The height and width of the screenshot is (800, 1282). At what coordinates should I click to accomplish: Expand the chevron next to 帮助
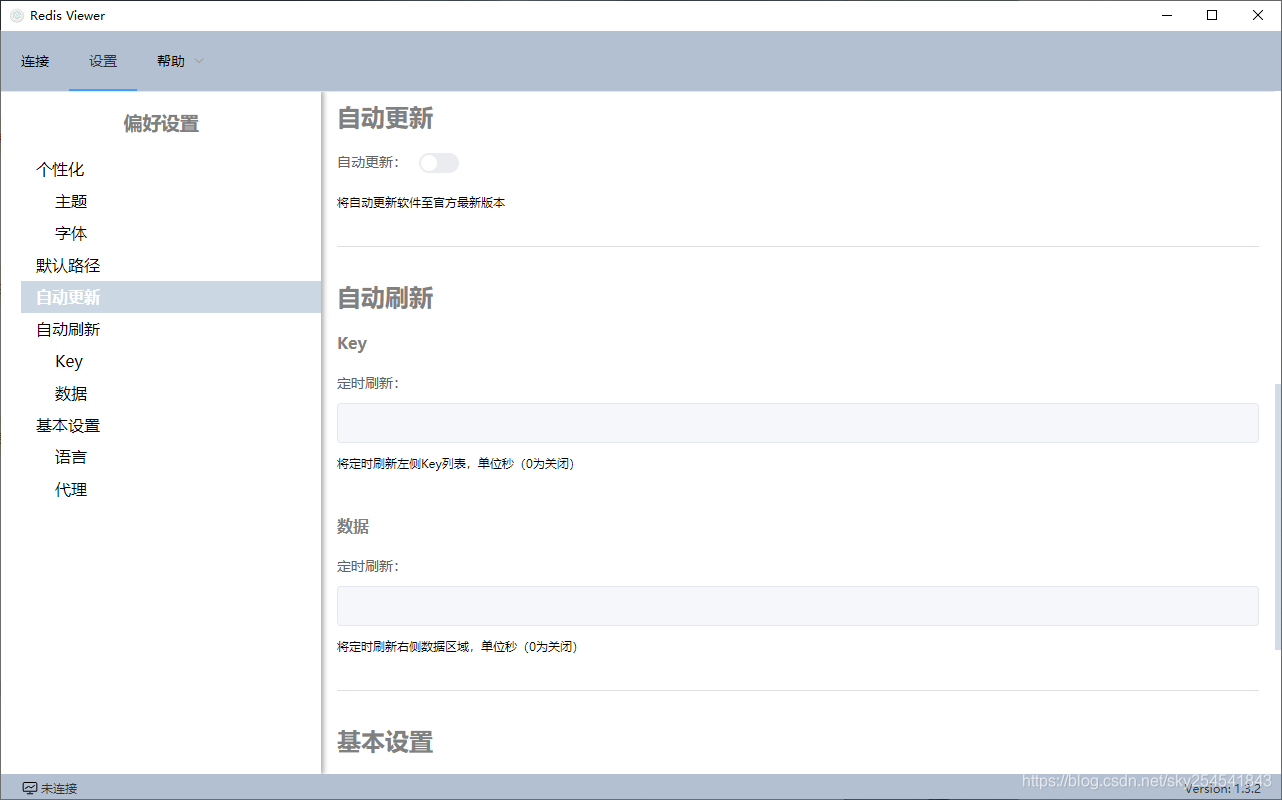click(198, 61)
